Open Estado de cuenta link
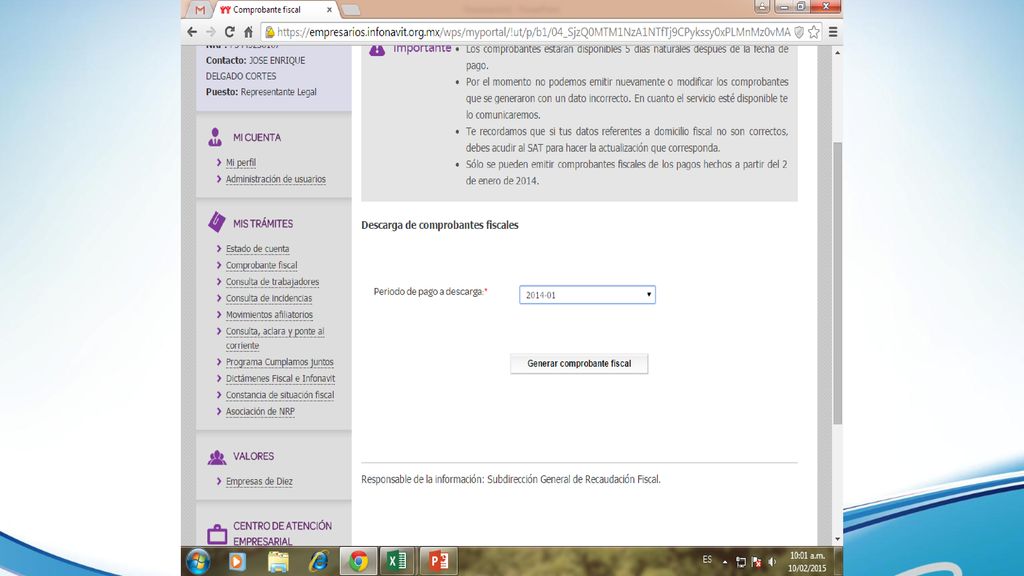This screenshot has height=576, width=1024. point(257,249)
